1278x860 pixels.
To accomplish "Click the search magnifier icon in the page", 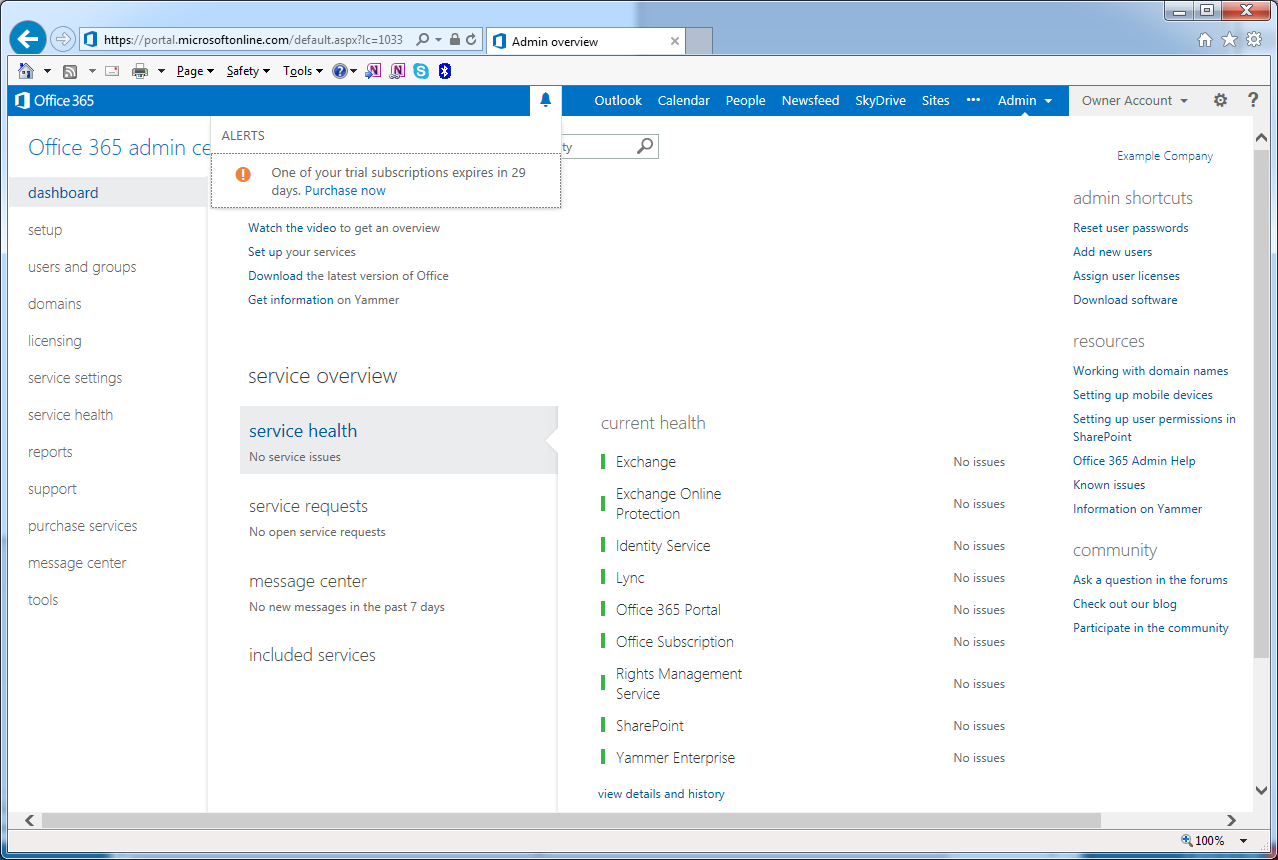I will [645, 147].
